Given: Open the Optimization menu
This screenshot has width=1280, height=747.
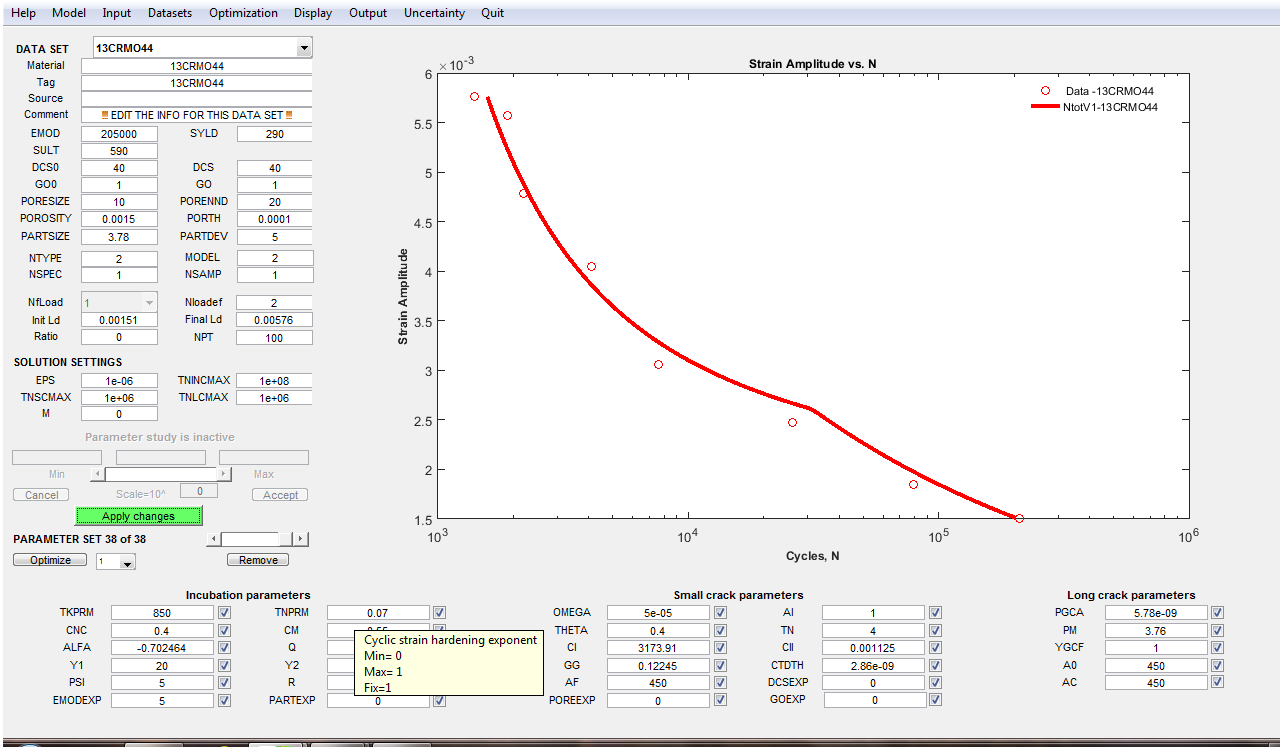Looking at the screenshot, I should (243, 13).
